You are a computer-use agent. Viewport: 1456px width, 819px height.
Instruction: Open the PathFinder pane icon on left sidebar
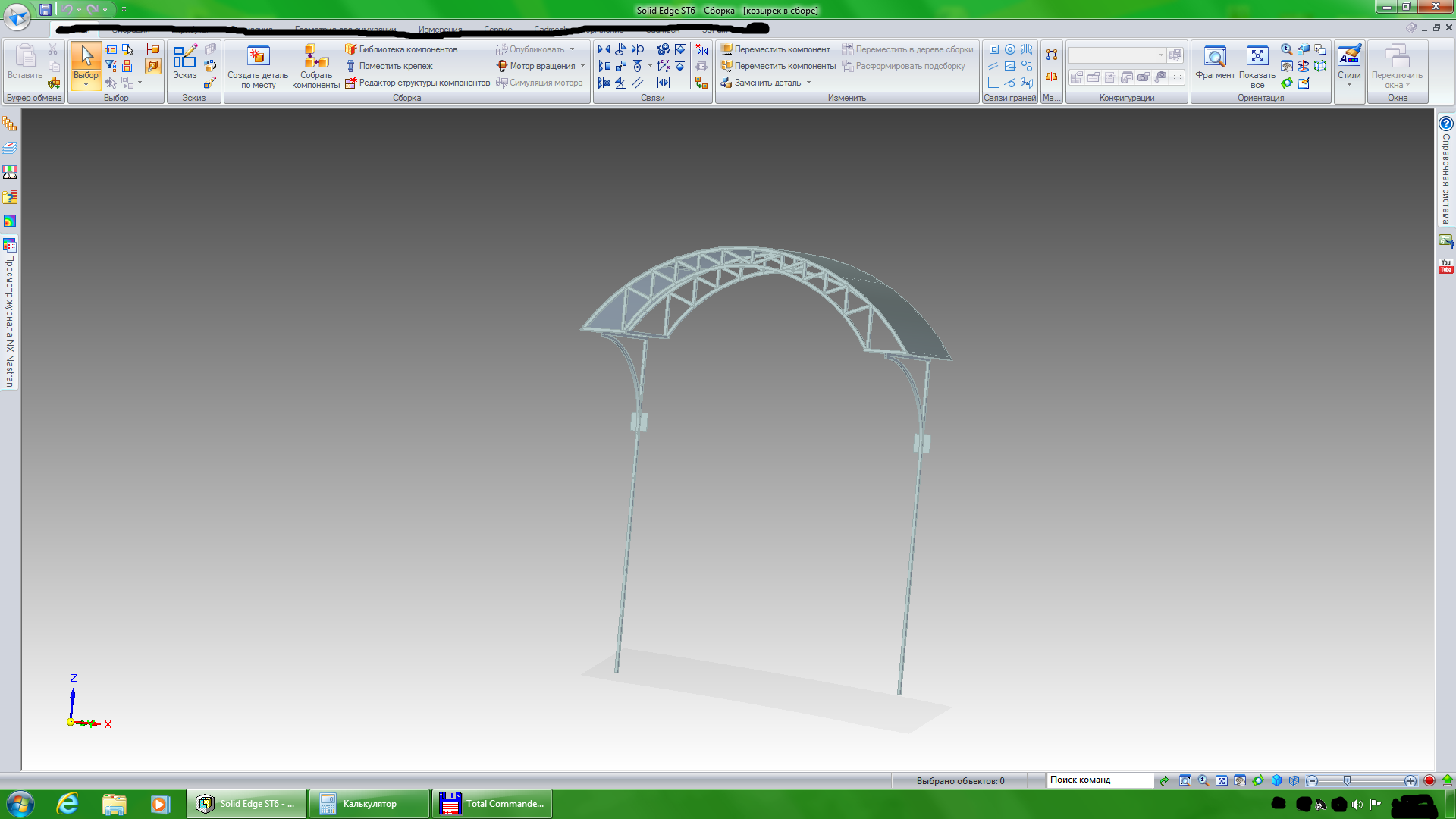click(10, 124)
